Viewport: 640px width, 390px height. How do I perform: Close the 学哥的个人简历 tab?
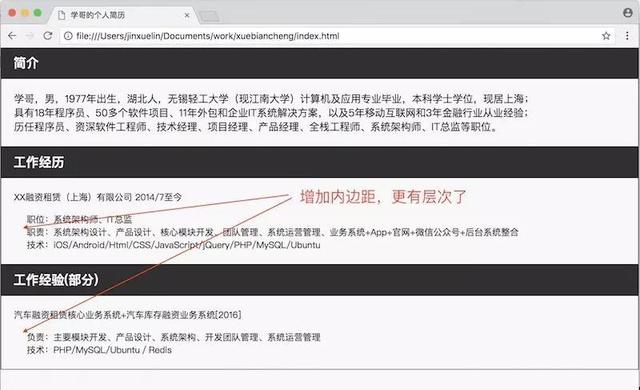[187, 16]
